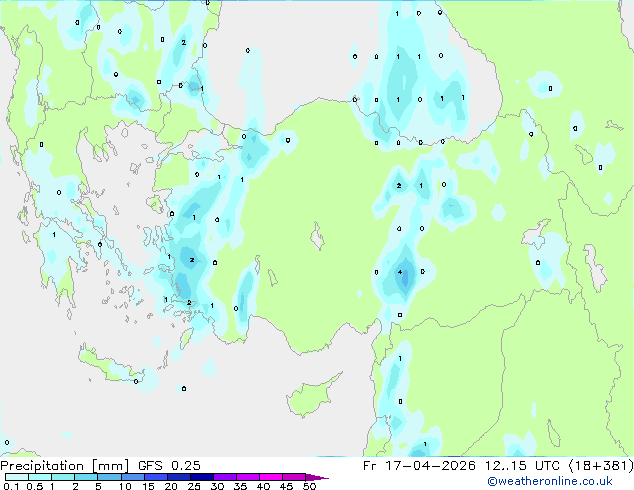Click the 1–2 mm legend color swatch
634x490 pixels.
[x=63, y=477]
